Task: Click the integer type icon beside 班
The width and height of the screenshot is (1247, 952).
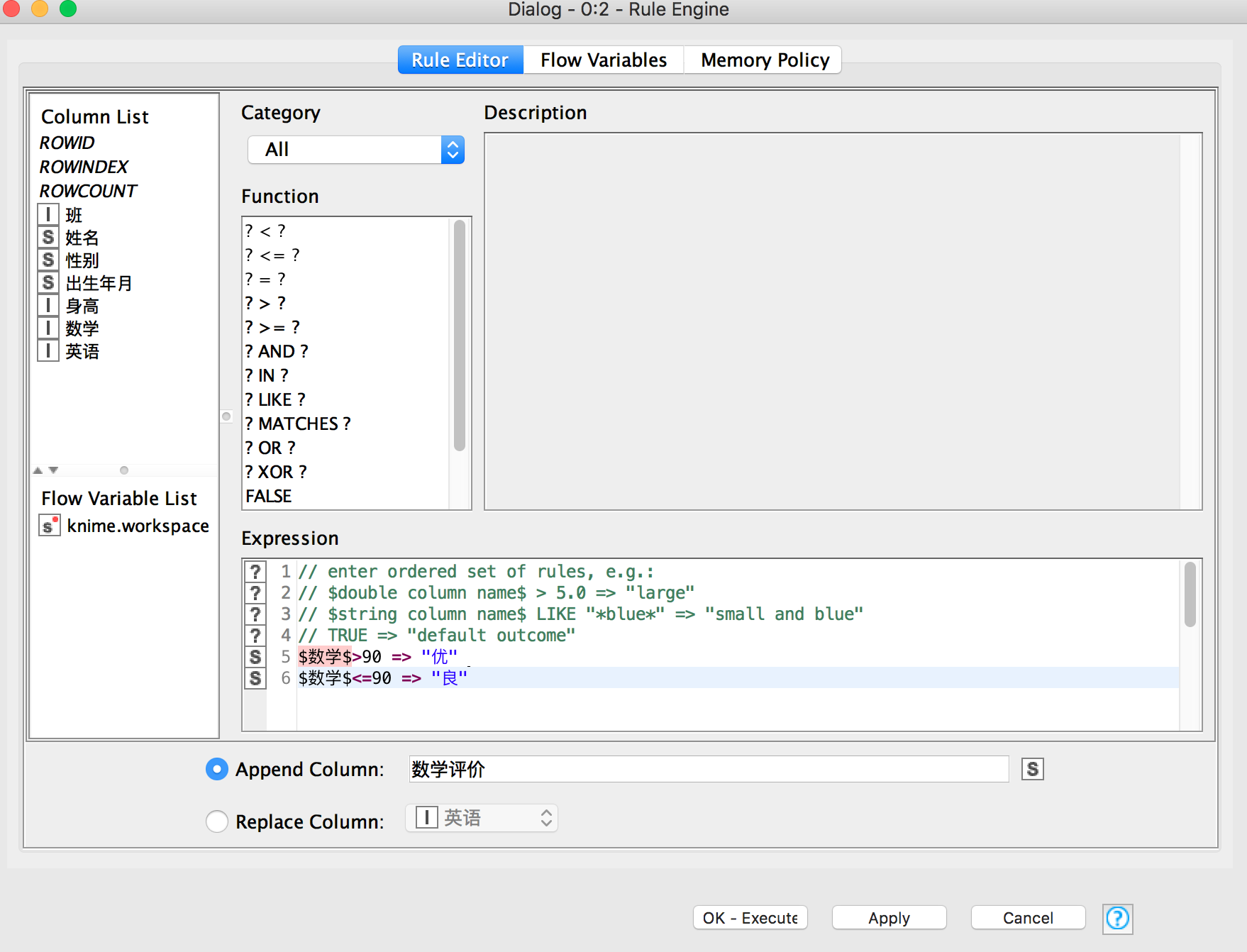Action: click(x=48, y=214)
